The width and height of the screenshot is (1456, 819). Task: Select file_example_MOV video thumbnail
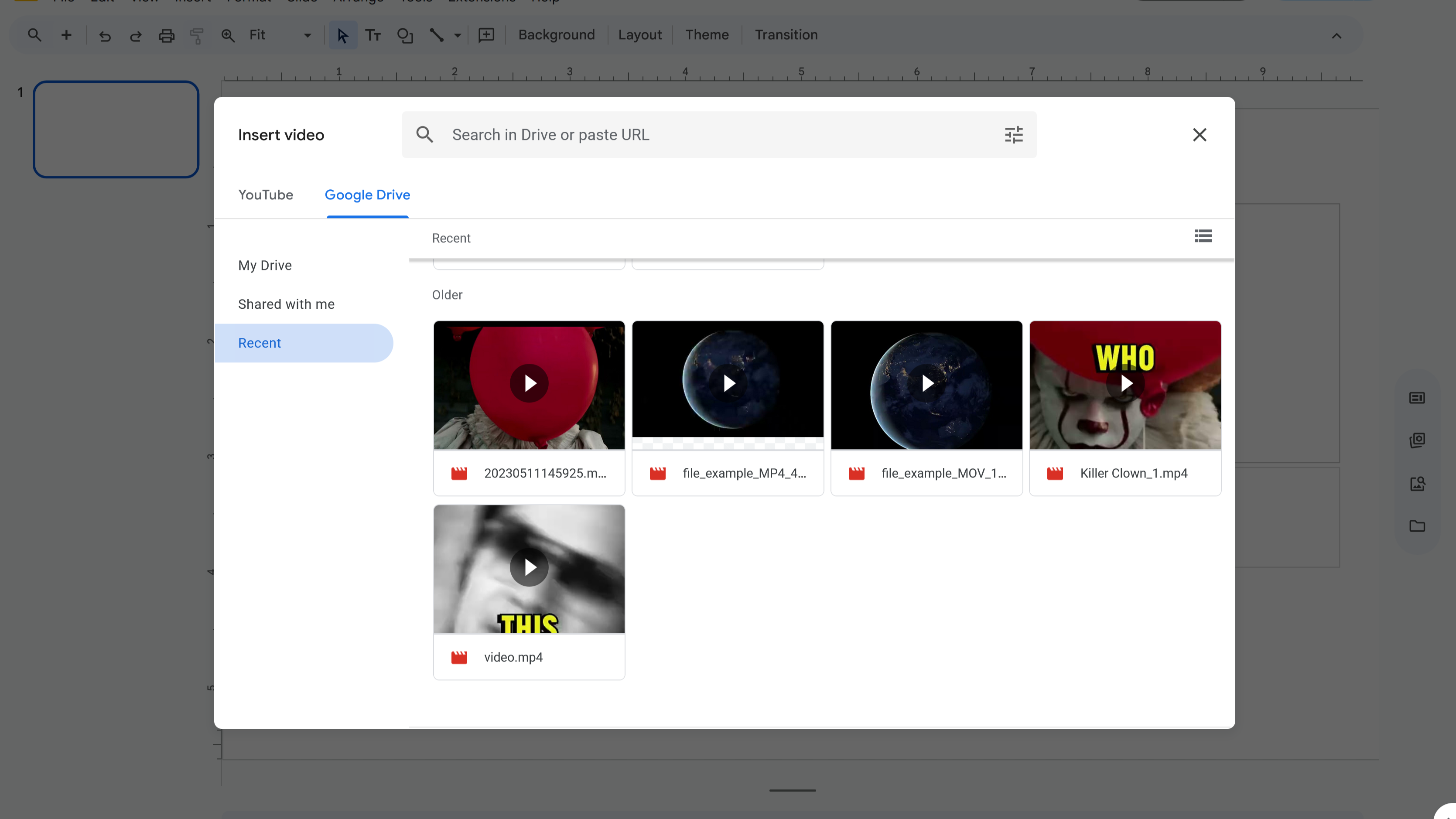926,385
